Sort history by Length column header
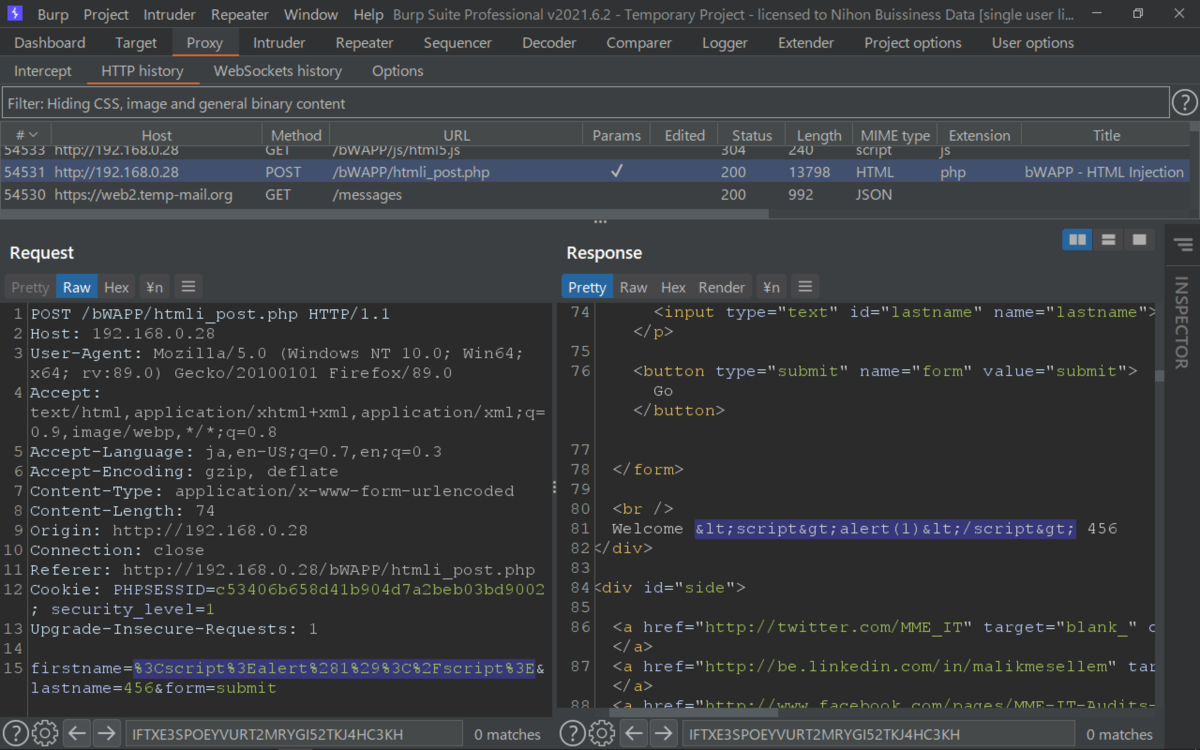Screen dimensions: 1200x750 click(819, 135)
